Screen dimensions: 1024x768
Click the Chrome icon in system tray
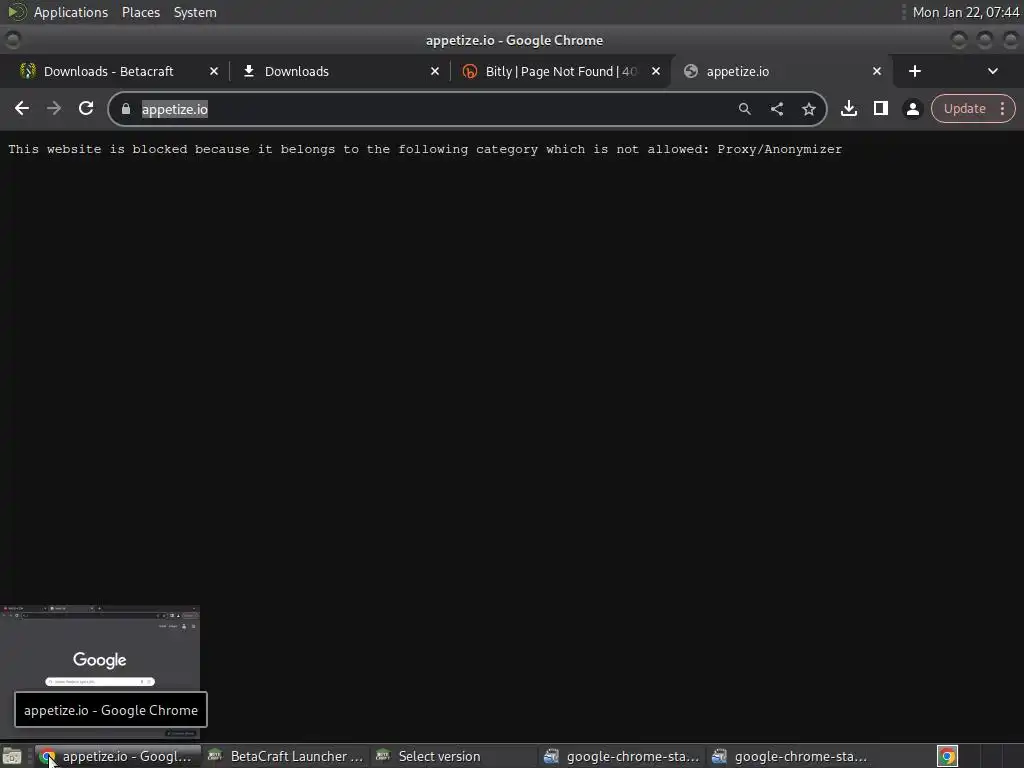947,756
